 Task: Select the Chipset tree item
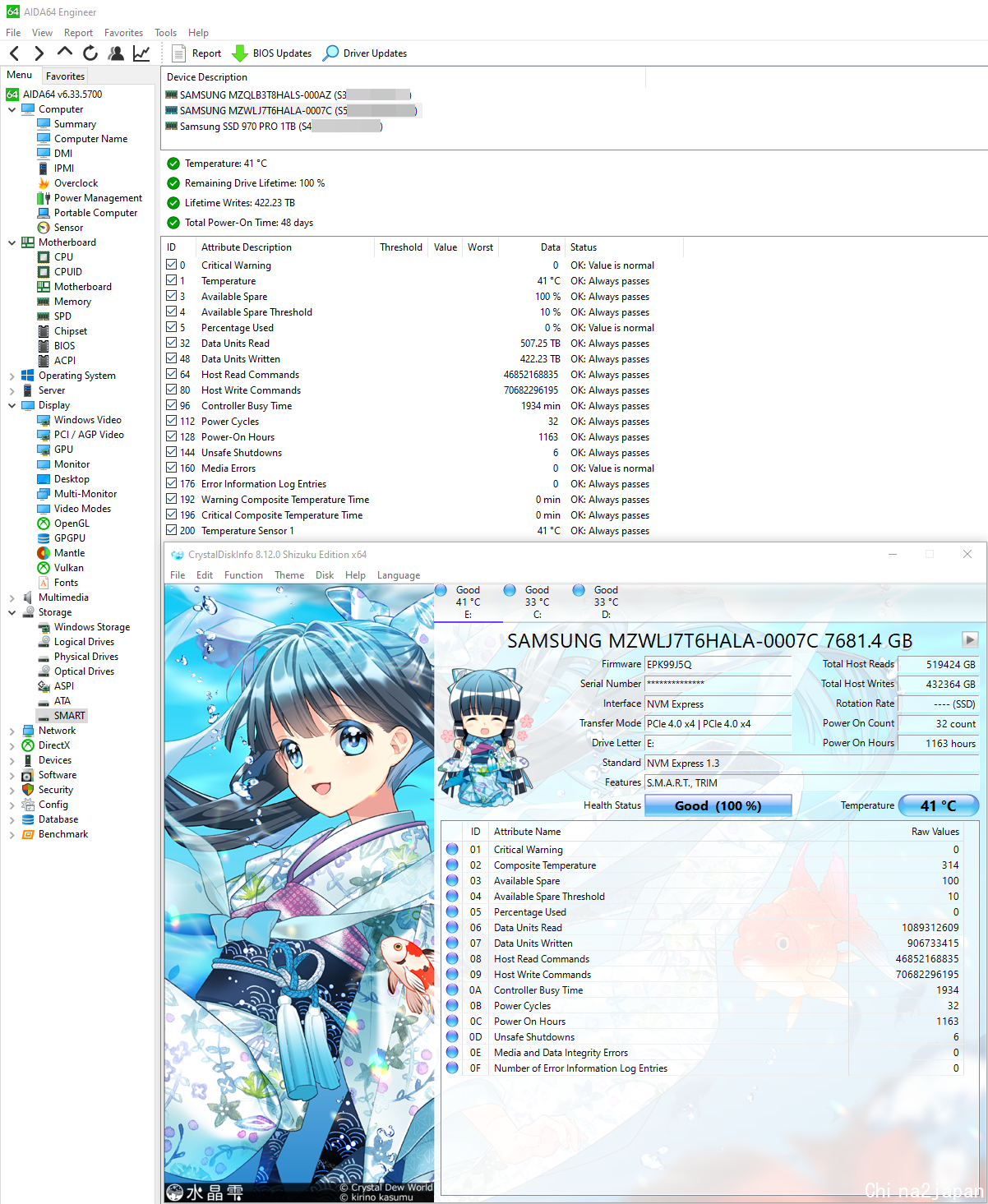(x=62, y=331)
